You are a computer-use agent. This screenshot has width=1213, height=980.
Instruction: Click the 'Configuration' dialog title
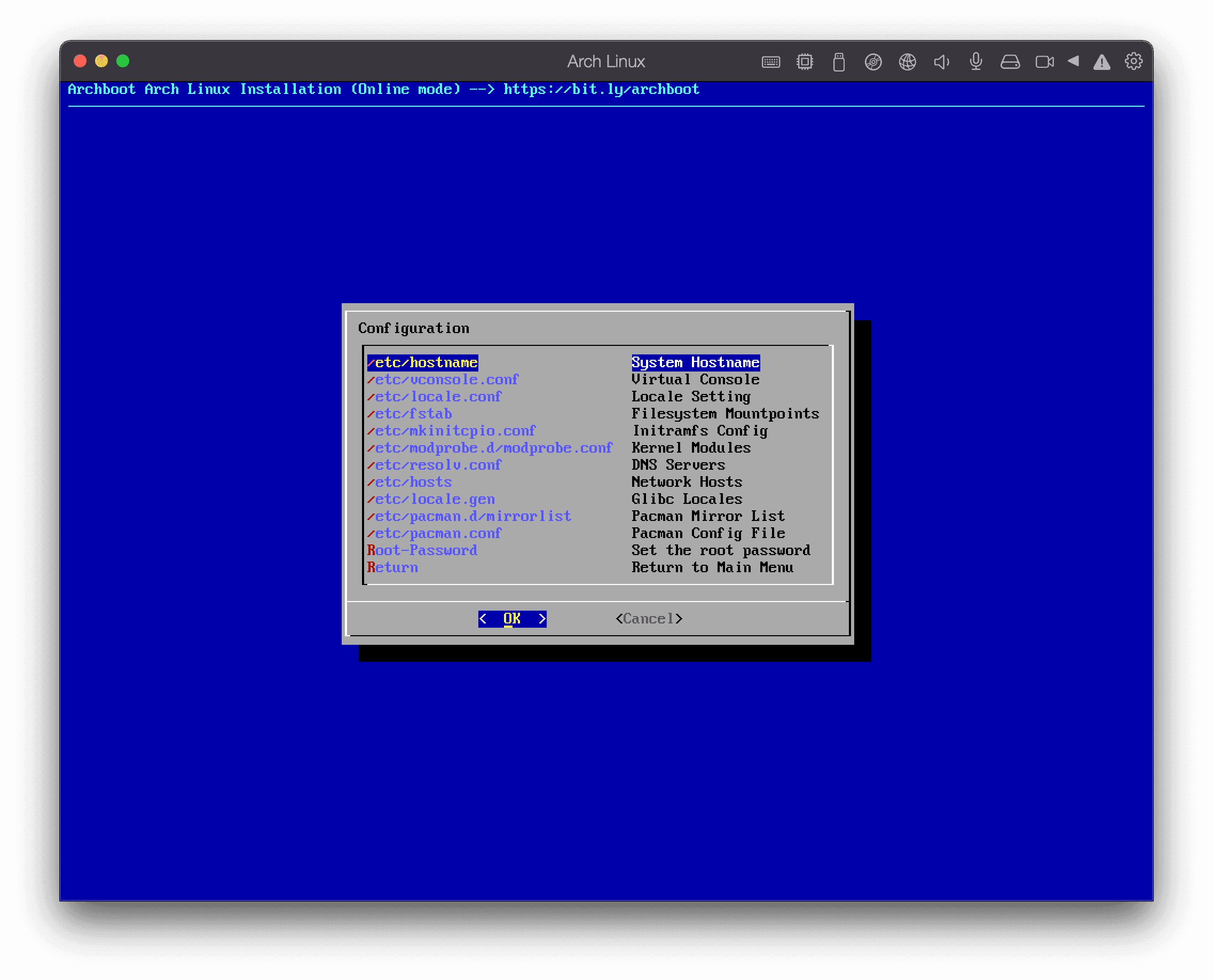[414, 329]
